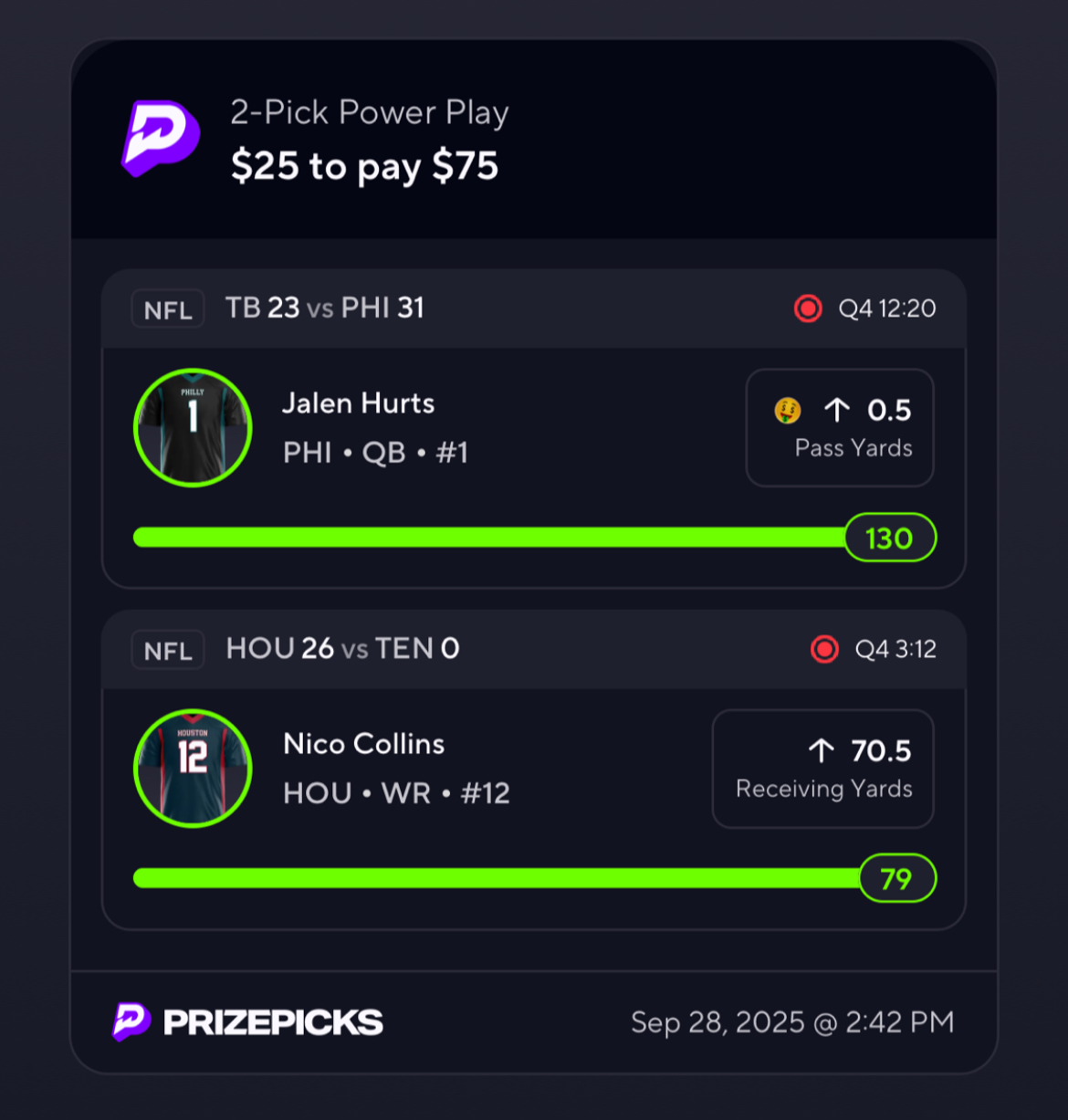Click Nico Collins jersey avatar
Image resolution: width=1068 pixels, height=1120 pixels.
coord(193,768)
